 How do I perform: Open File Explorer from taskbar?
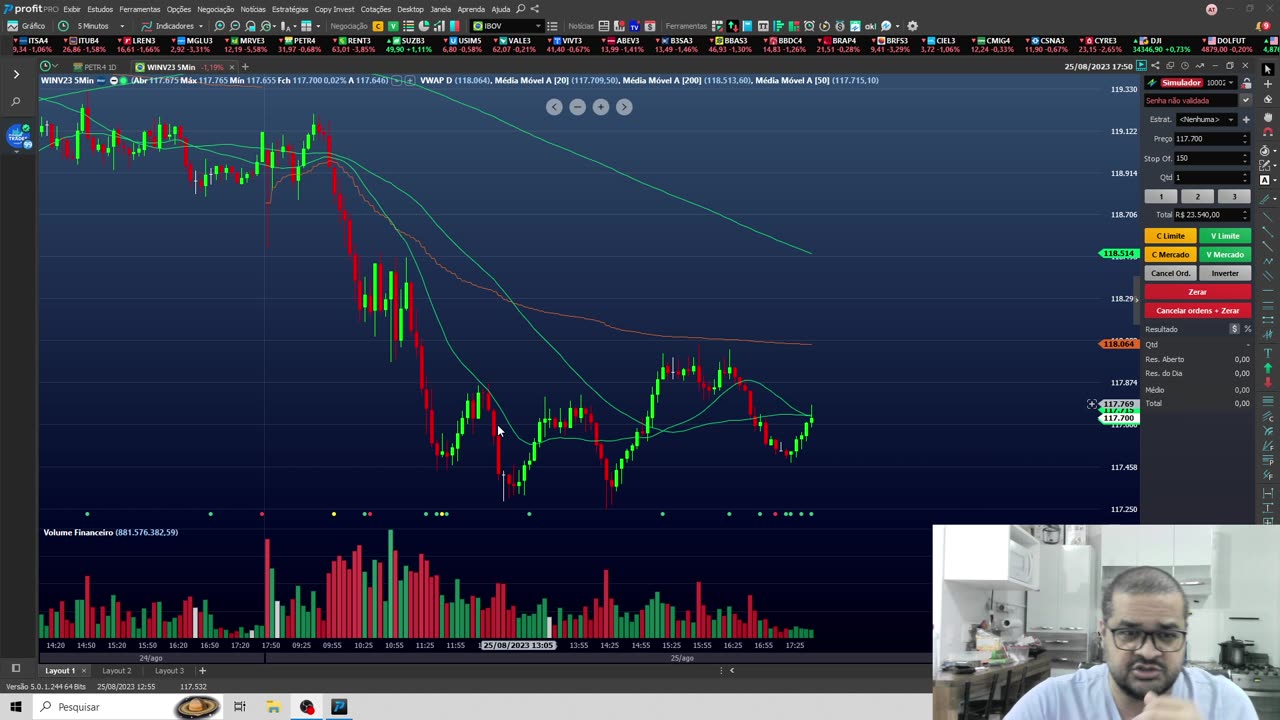coord(273,707)
